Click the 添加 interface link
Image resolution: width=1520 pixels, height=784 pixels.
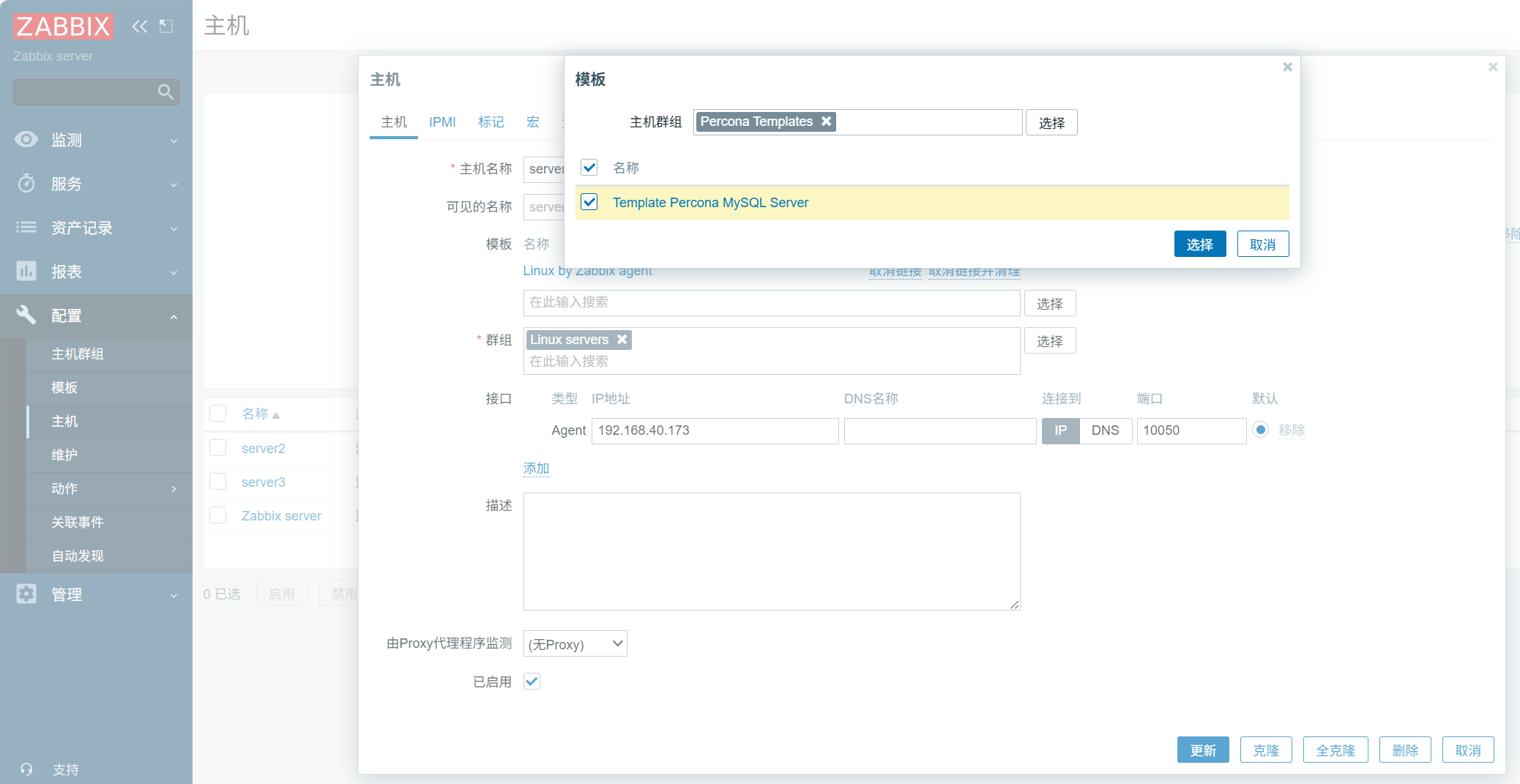point(536,468)
